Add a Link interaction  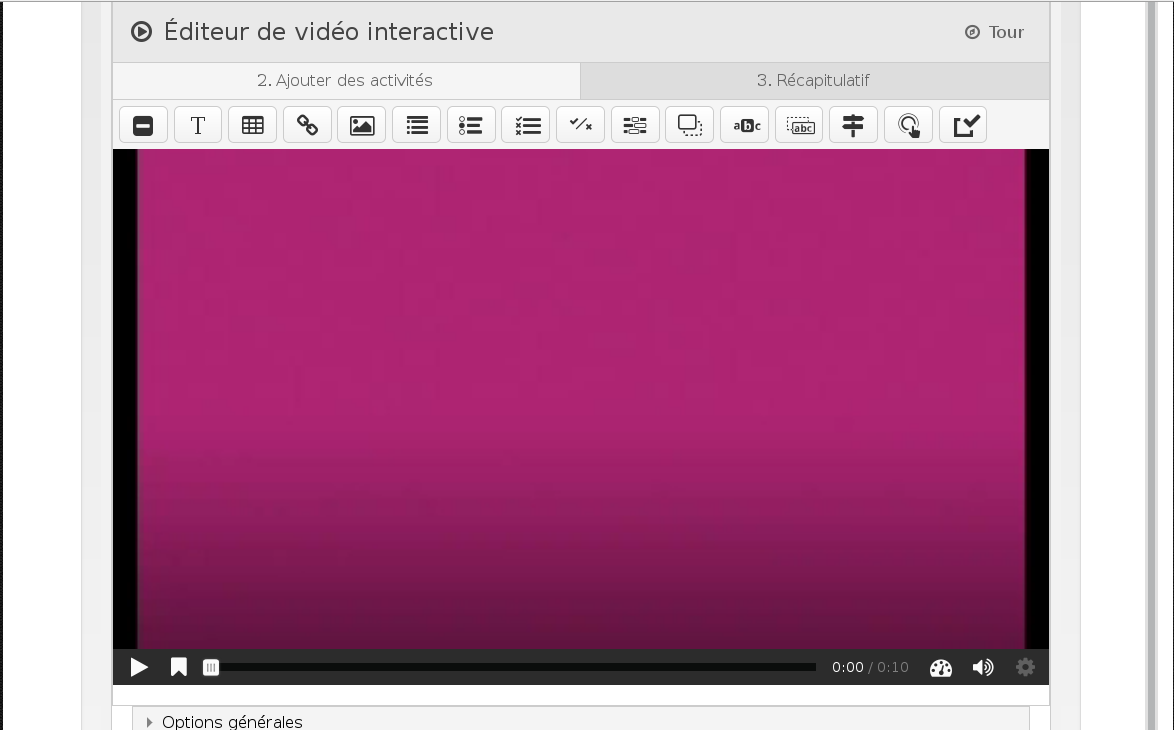click(307, 125)
